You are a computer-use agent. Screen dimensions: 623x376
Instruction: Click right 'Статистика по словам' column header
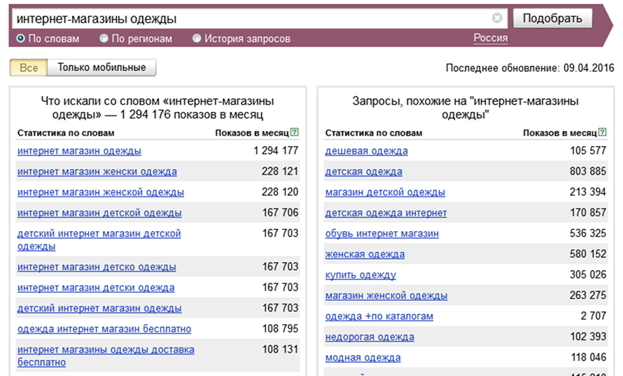(x=373, y=133)
